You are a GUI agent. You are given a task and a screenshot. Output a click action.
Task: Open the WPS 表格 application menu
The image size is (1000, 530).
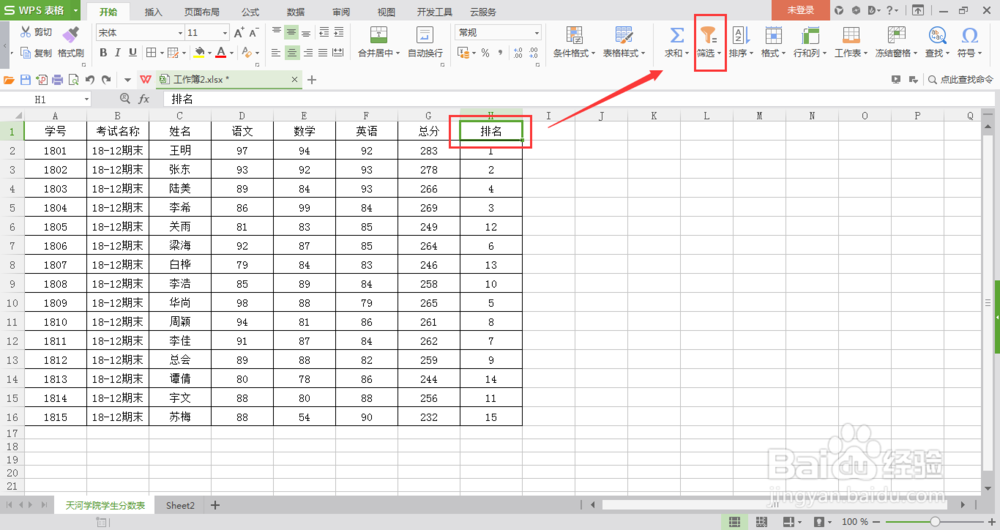click(40, 10)
